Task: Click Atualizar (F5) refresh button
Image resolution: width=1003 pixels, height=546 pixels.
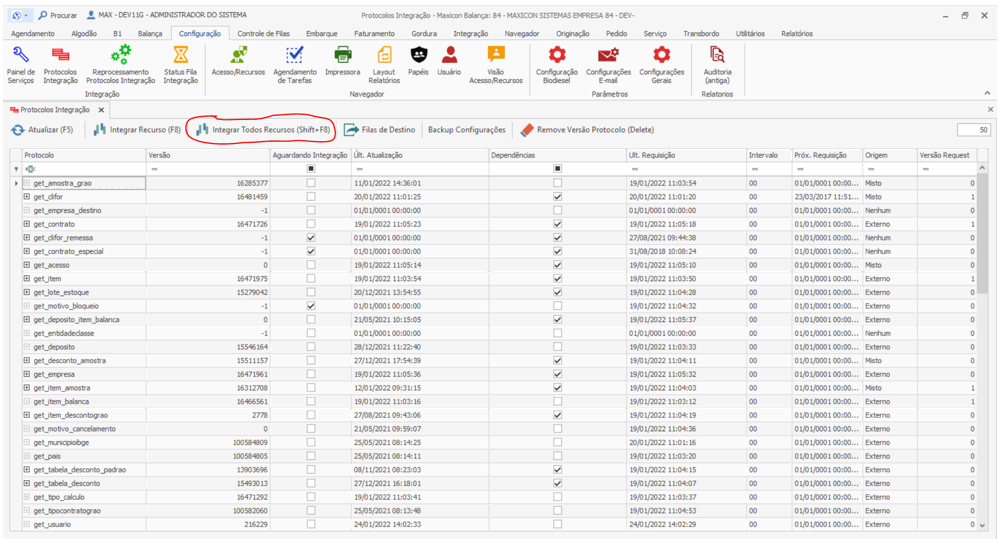Action: coord(42,130)
